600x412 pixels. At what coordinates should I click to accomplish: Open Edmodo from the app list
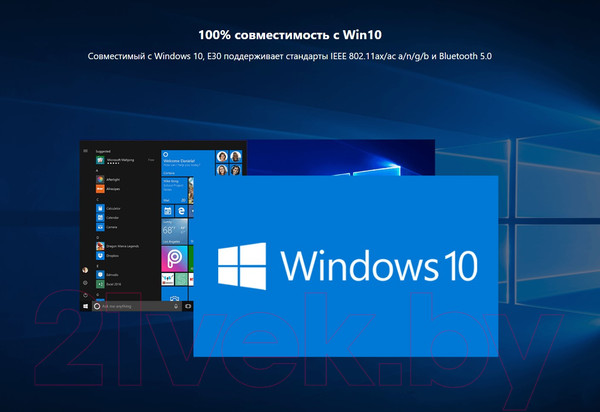[108, 275]
